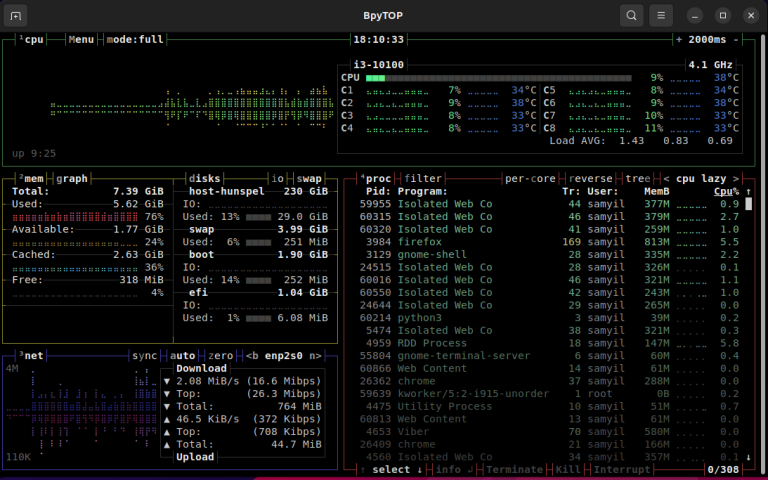Click the upload speed 46.5 KiB/s
The height and width of the screenshot is (480, 768).
click(x=208, y=419)
